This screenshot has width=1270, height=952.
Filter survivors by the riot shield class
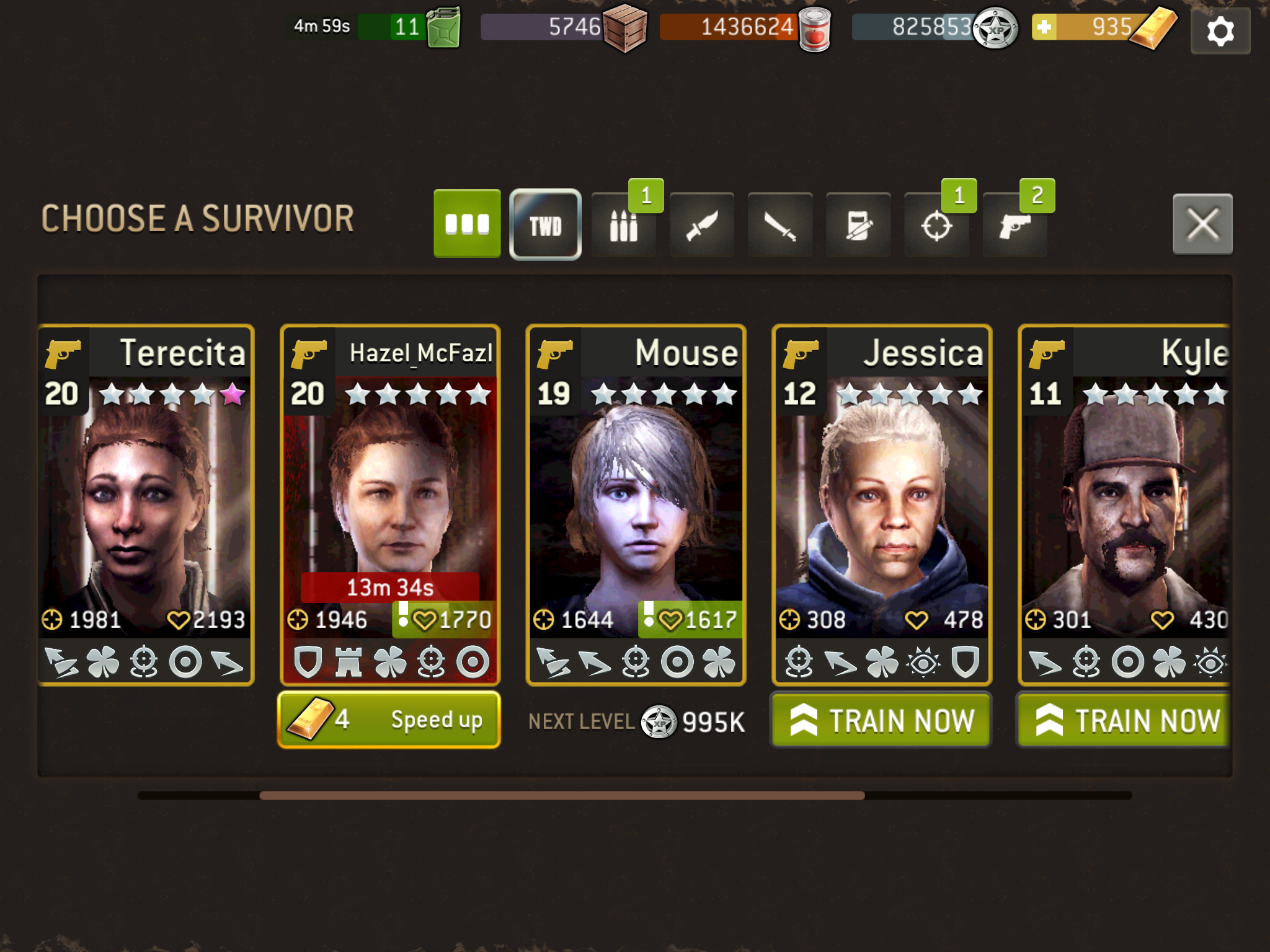tap(858, 225)
